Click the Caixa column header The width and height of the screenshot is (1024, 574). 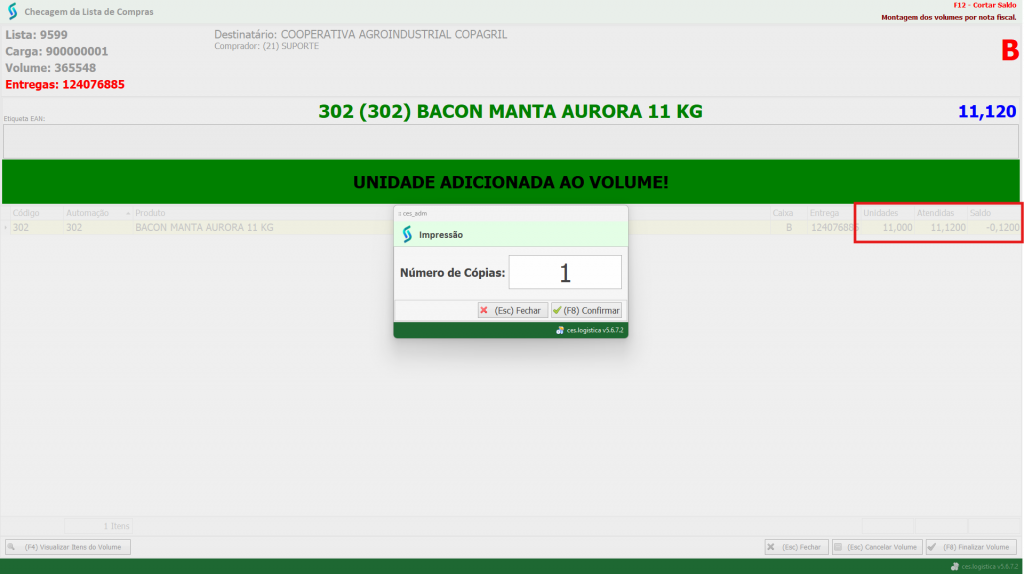782,213
